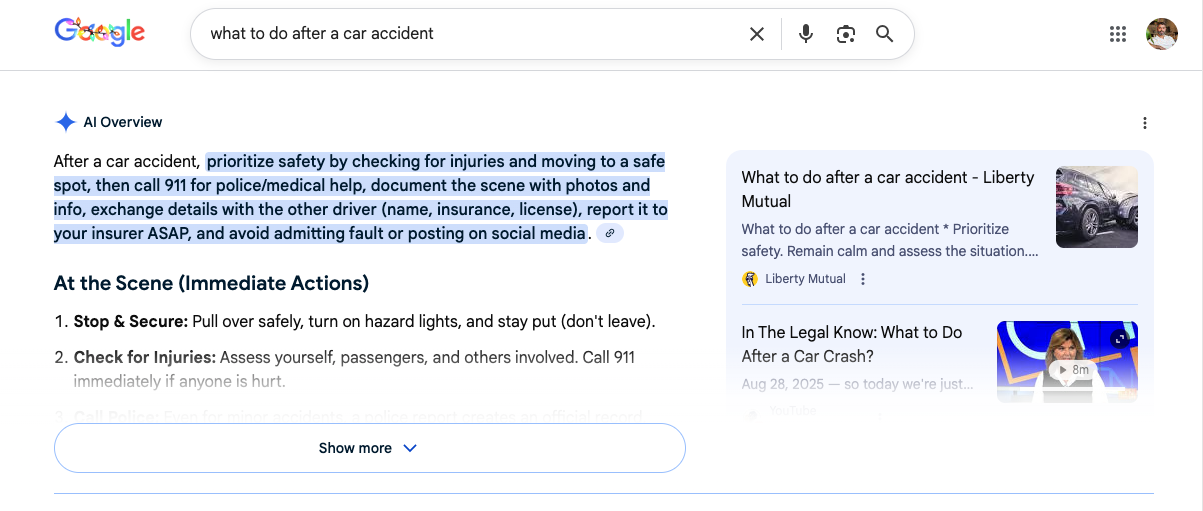Click the Liberty Mutual favicon
The image size is (1203, 511).
[x=750, y=279]
